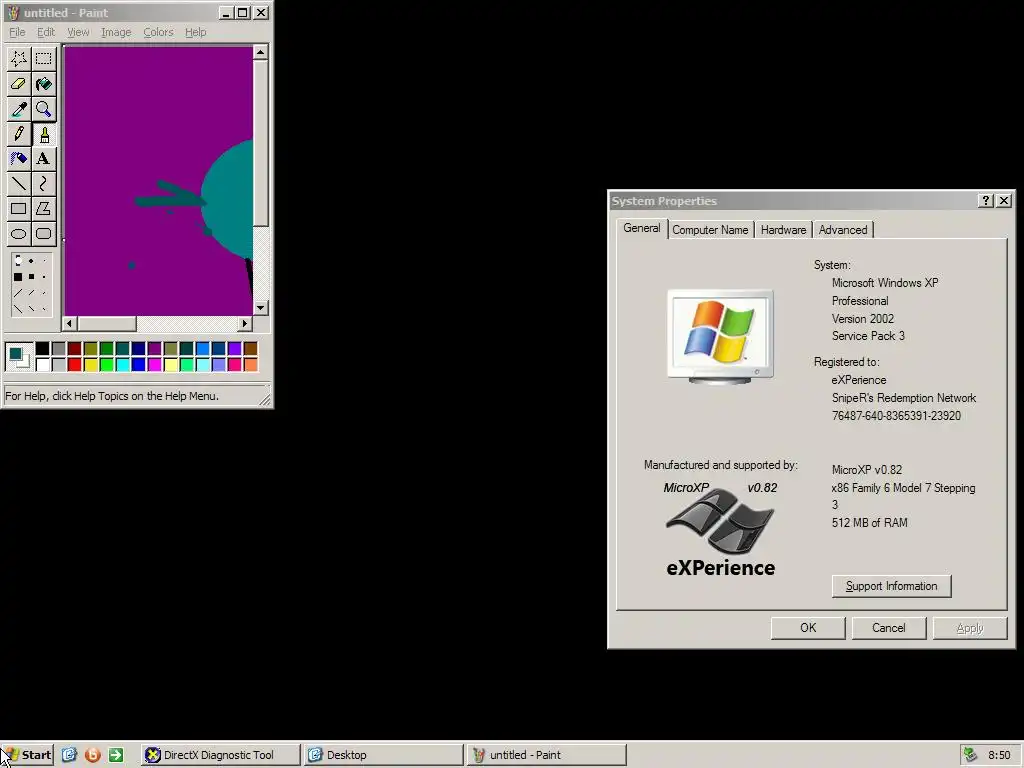Select the rectangular Select tool in Paint

pyautogui.click(x=44, y=59)
